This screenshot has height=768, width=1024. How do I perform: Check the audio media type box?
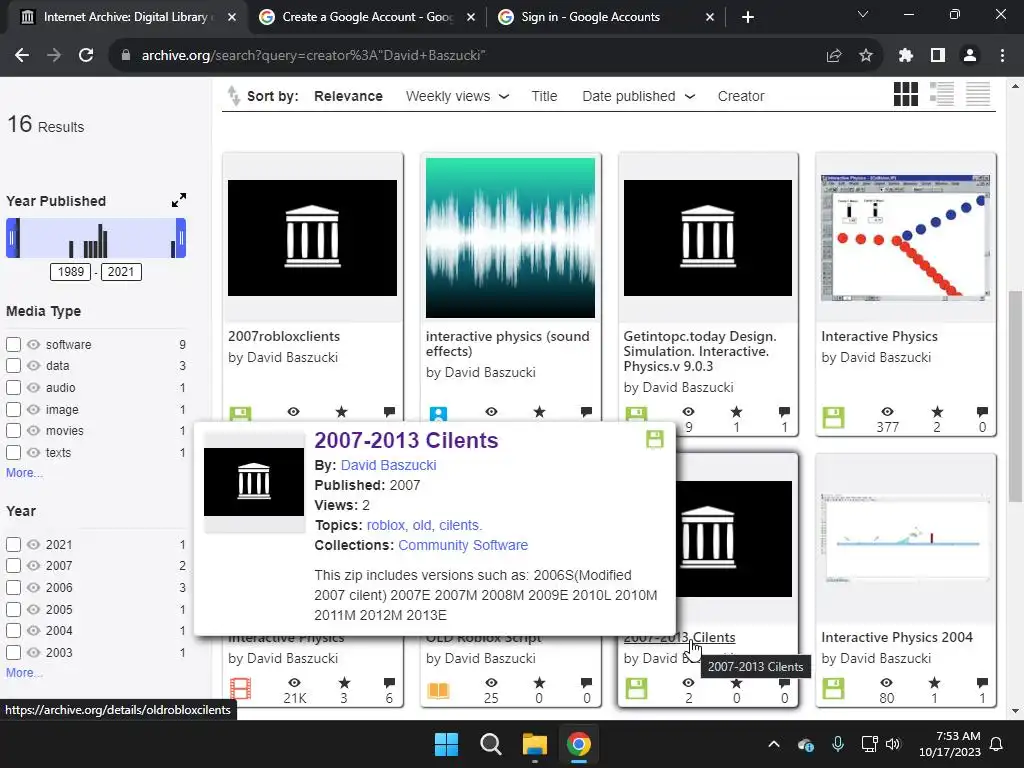[13, 387]
